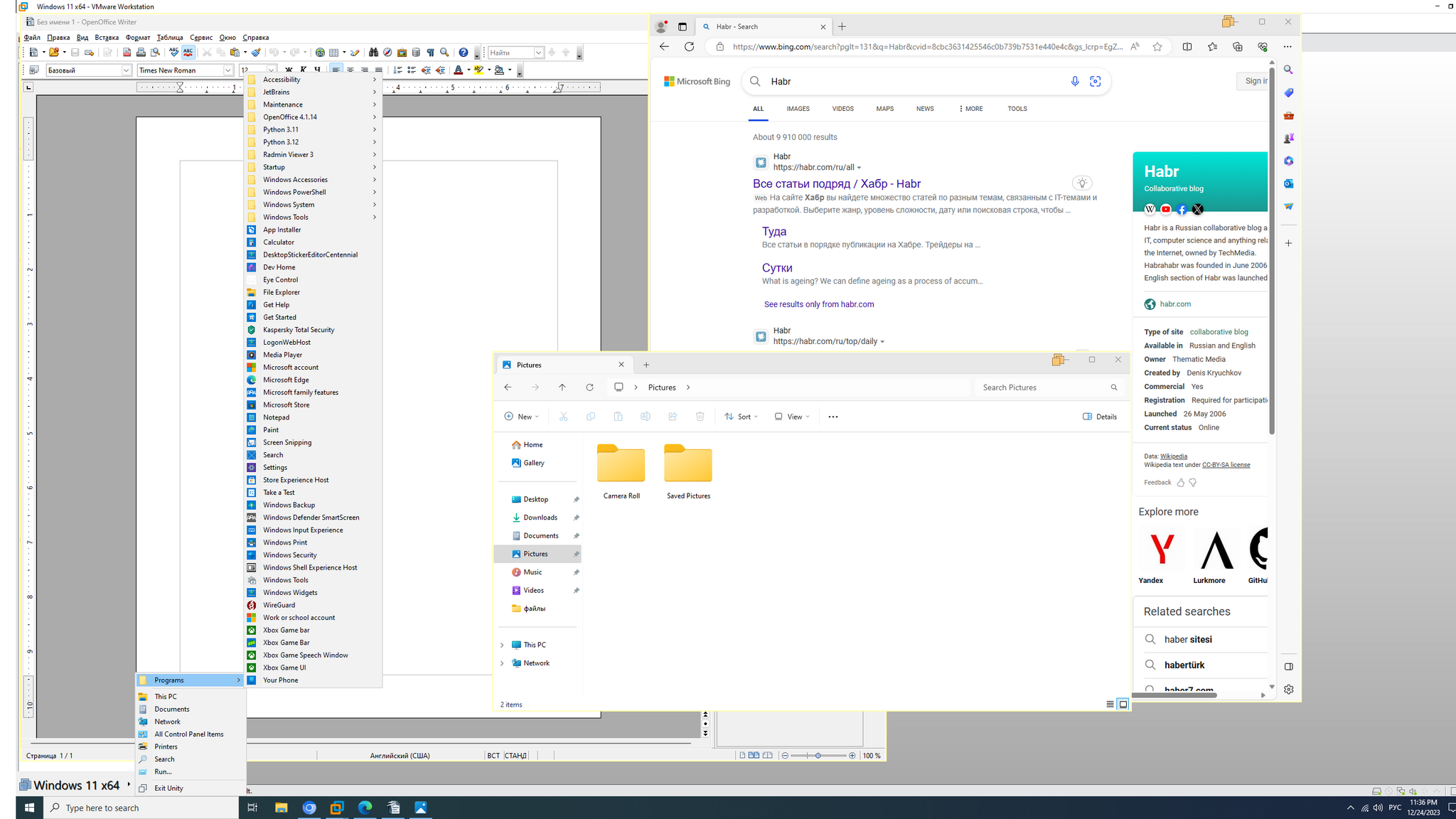Image resolution: width=1456 pixels, height=819 pixels.
Task: Click the Print icon in Writer toolbar
Action: tap(141, 53)
